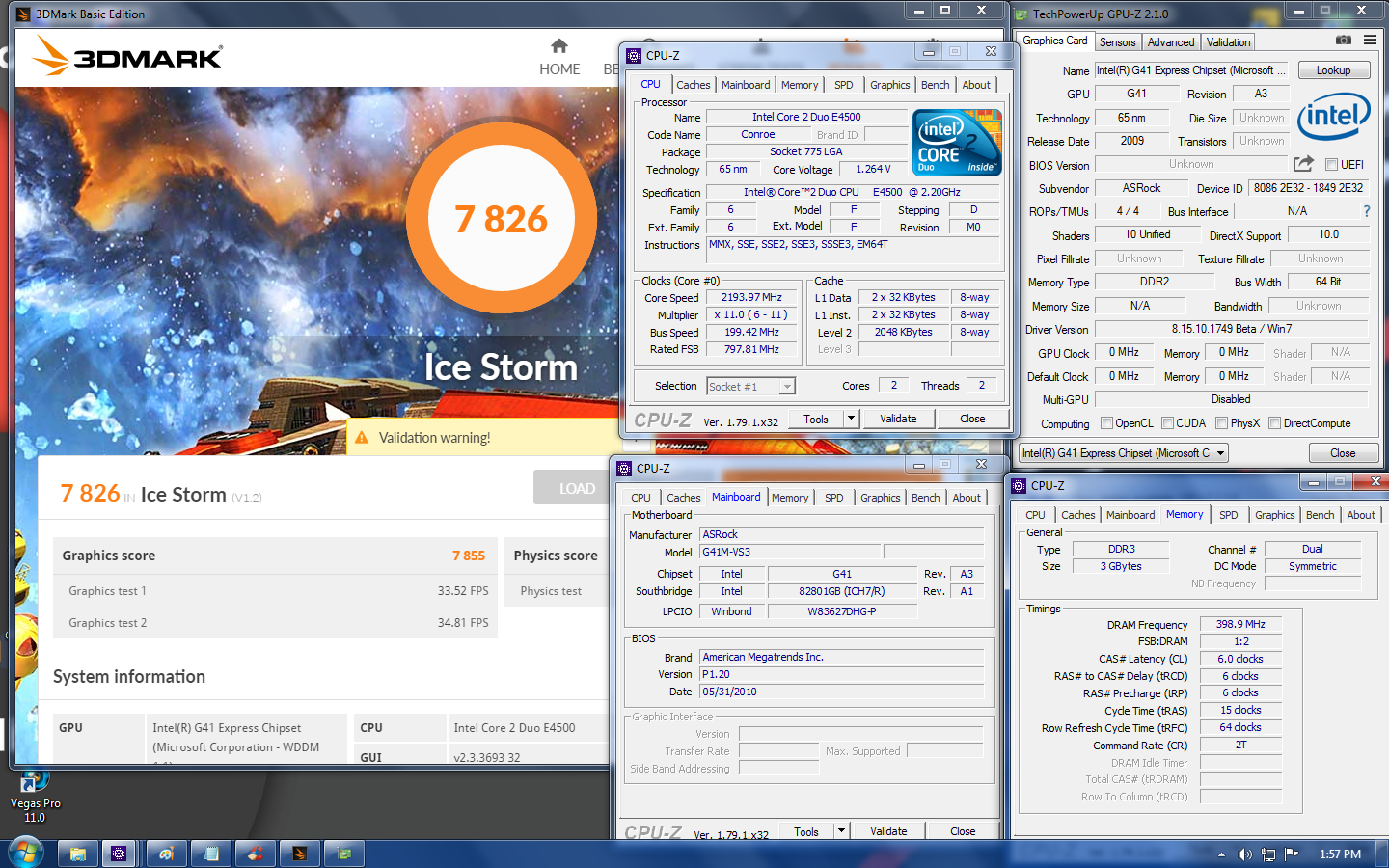Toggle the DirectCompute checkbox
Viewport: 1389px width, 868px height.
point(1274,423)
